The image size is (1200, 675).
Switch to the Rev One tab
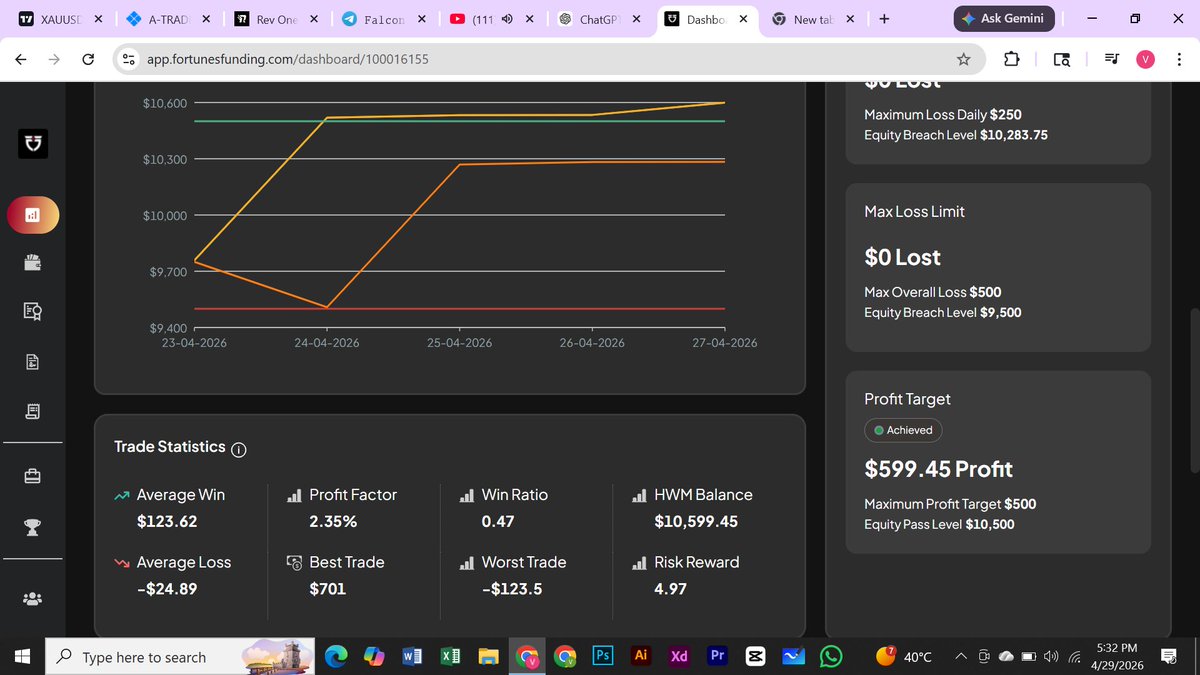276,19
